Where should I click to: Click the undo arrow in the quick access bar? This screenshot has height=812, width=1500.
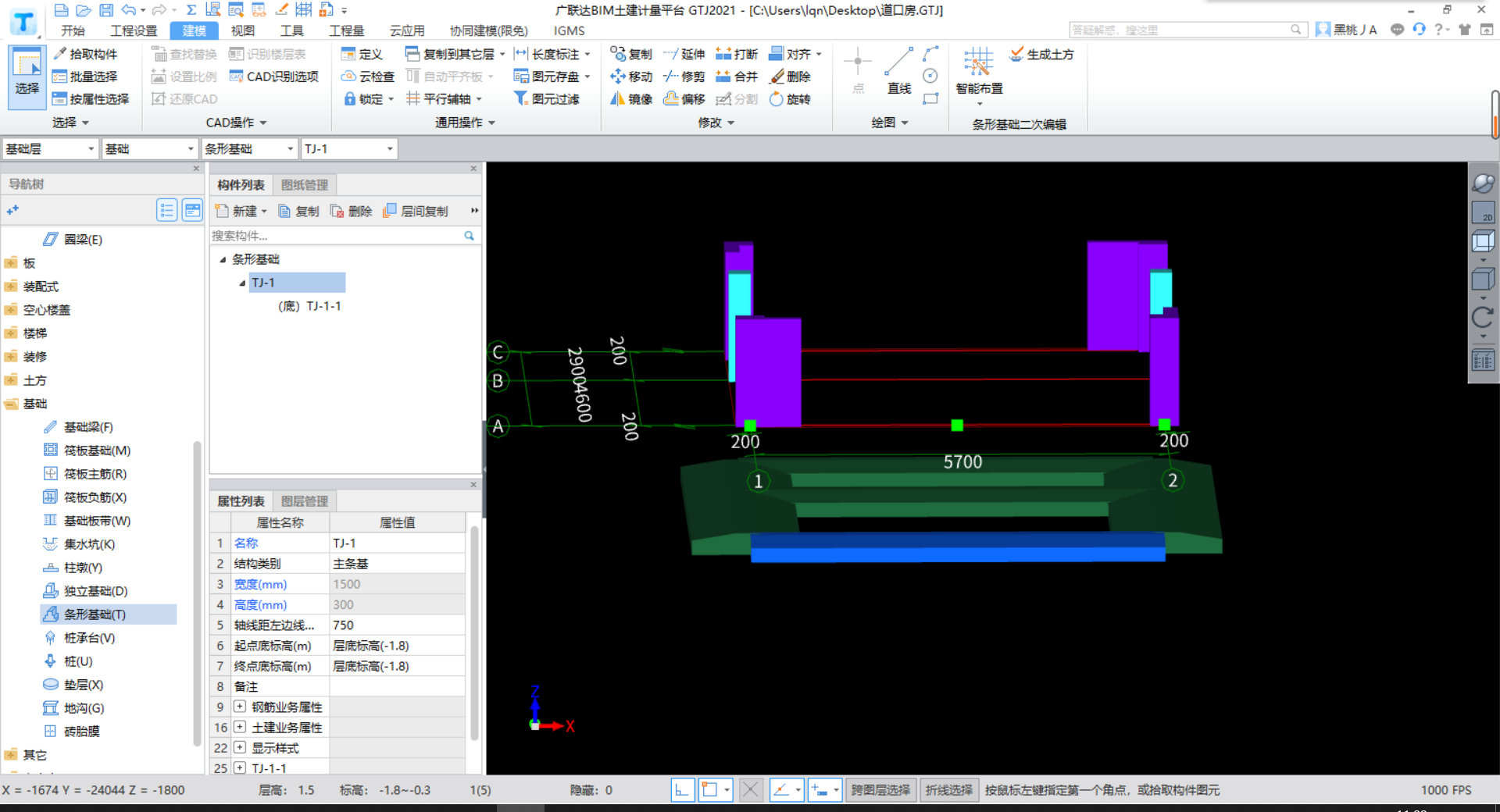coord(129,10)
